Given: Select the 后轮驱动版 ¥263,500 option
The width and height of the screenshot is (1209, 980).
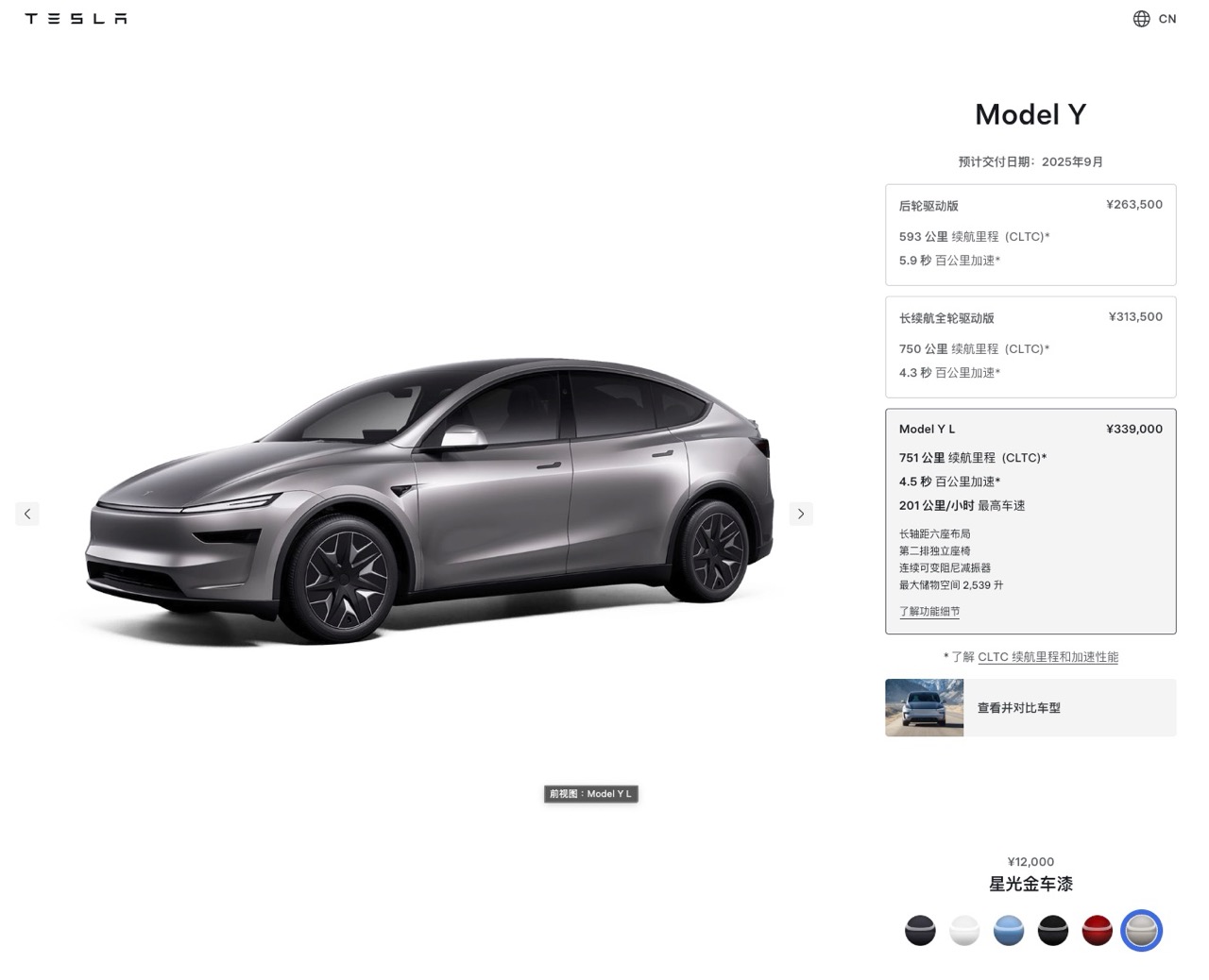Looking at the screenshot, I should [1030, 234].
